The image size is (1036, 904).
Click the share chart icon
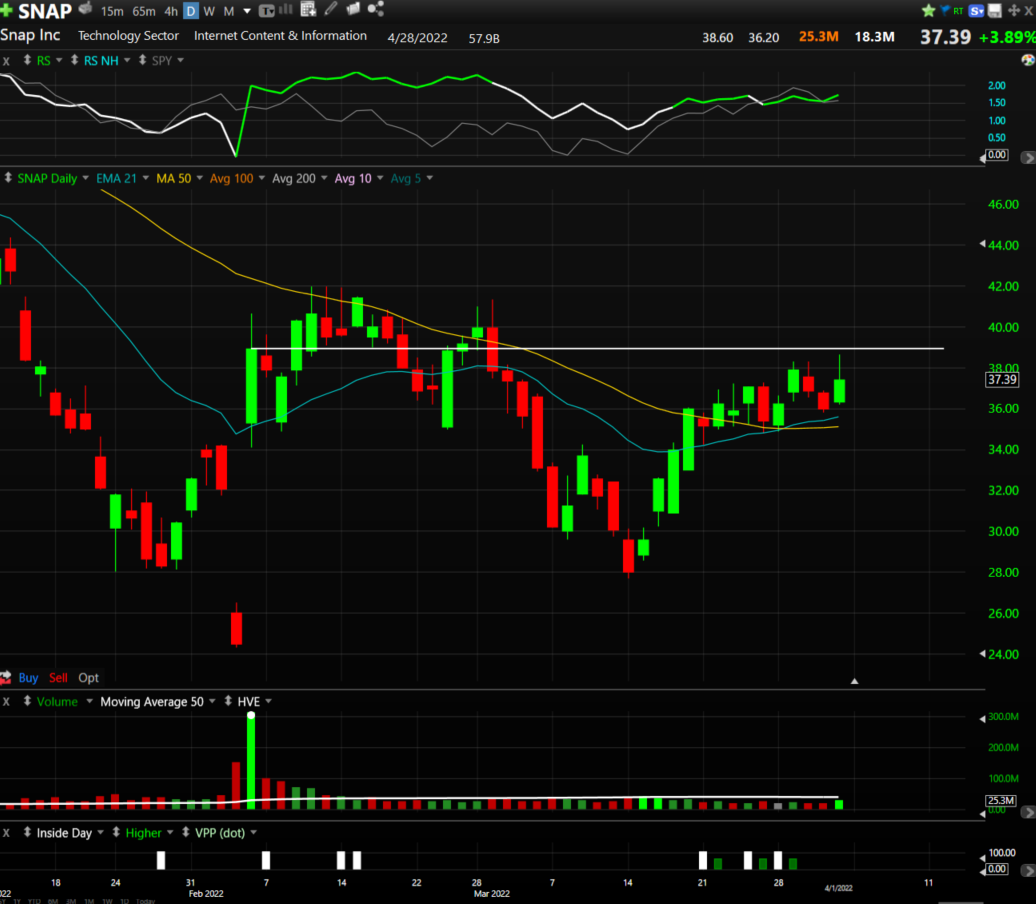(376, 9)
